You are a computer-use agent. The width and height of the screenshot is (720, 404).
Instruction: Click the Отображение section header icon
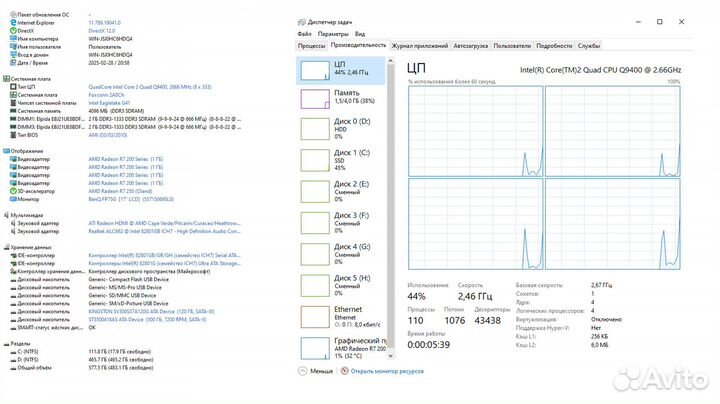[x=6, y=151]
